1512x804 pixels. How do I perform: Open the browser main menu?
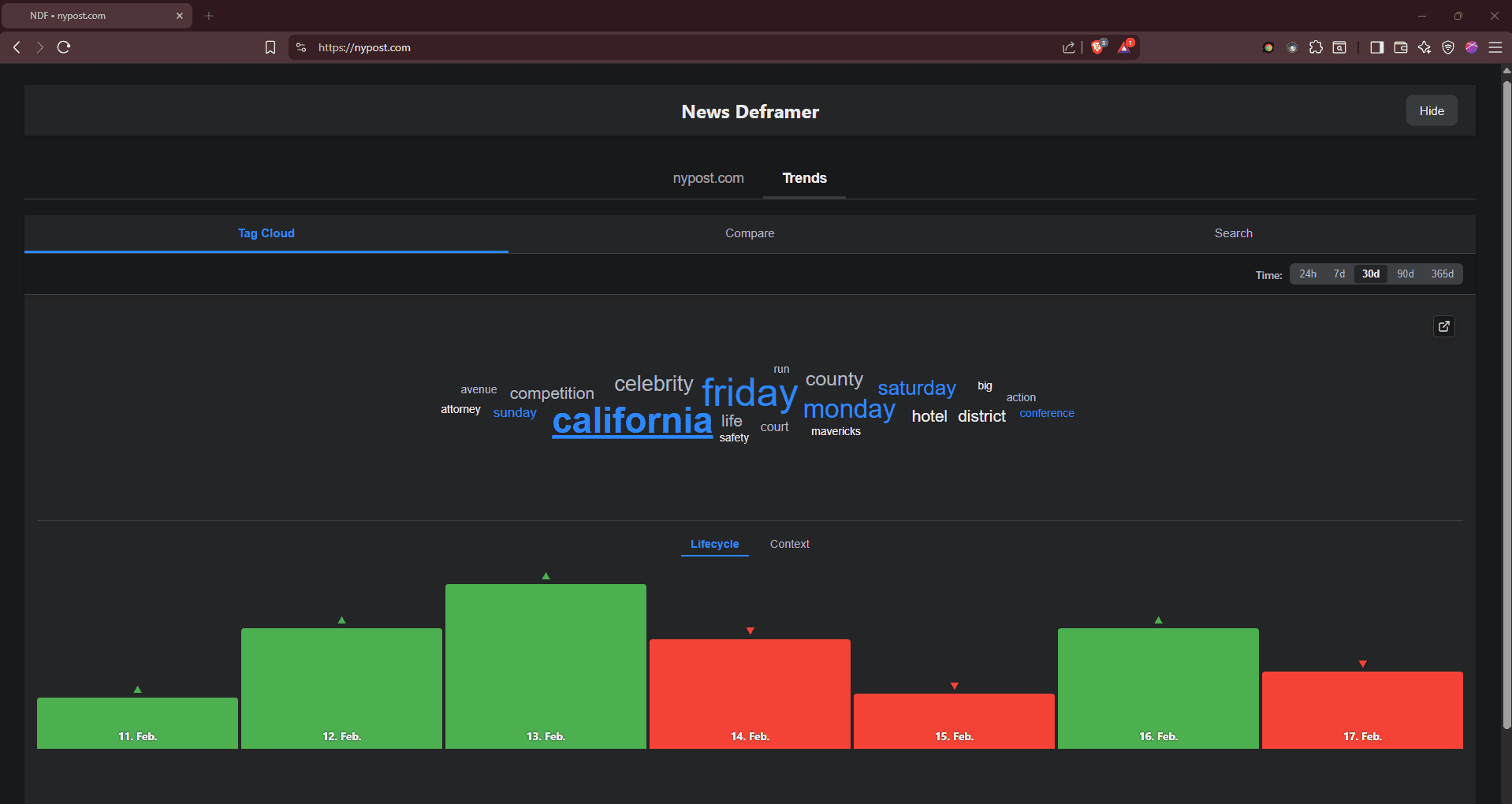coord(1495,47)
